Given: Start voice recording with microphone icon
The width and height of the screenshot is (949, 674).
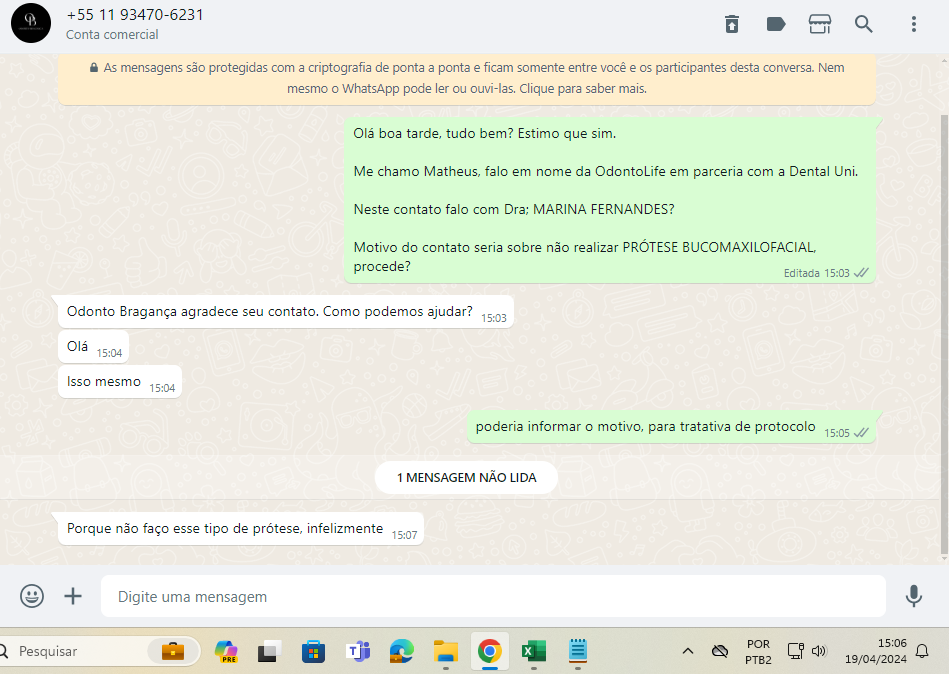Looking at the screenshot, I should [x=914, y=596].
